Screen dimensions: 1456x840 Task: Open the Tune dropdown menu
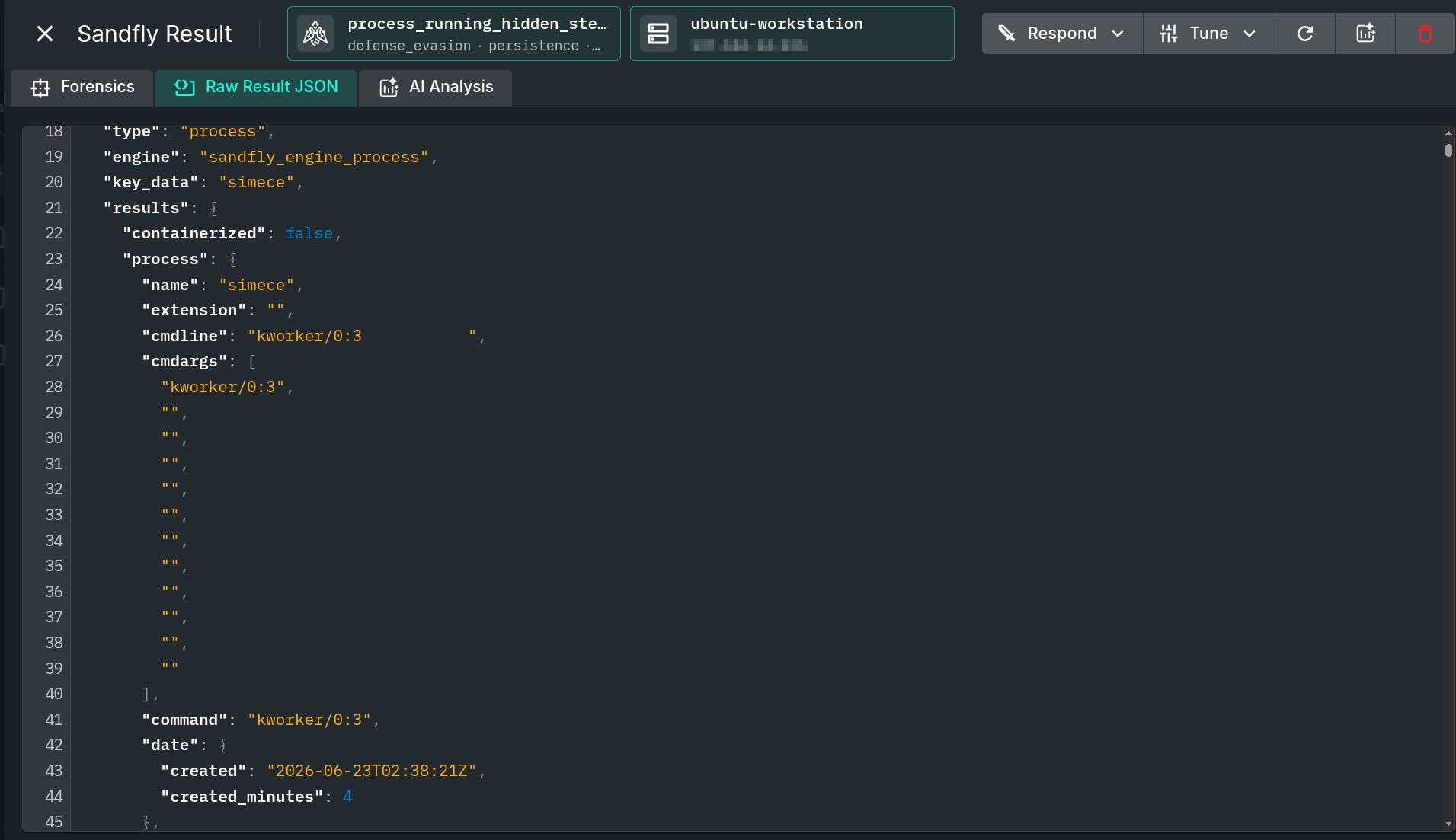[x=1209, y=34]
